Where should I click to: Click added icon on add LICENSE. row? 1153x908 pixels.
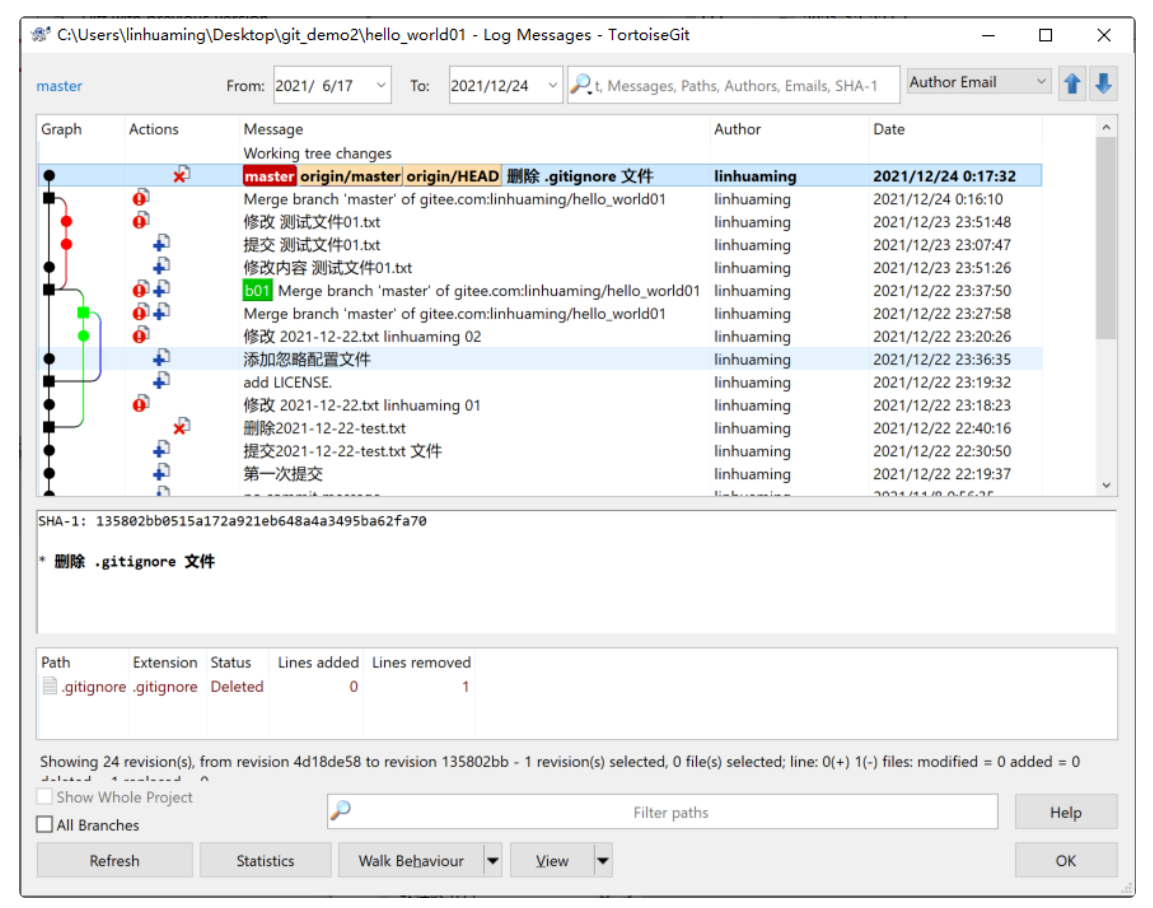[161, 381]
